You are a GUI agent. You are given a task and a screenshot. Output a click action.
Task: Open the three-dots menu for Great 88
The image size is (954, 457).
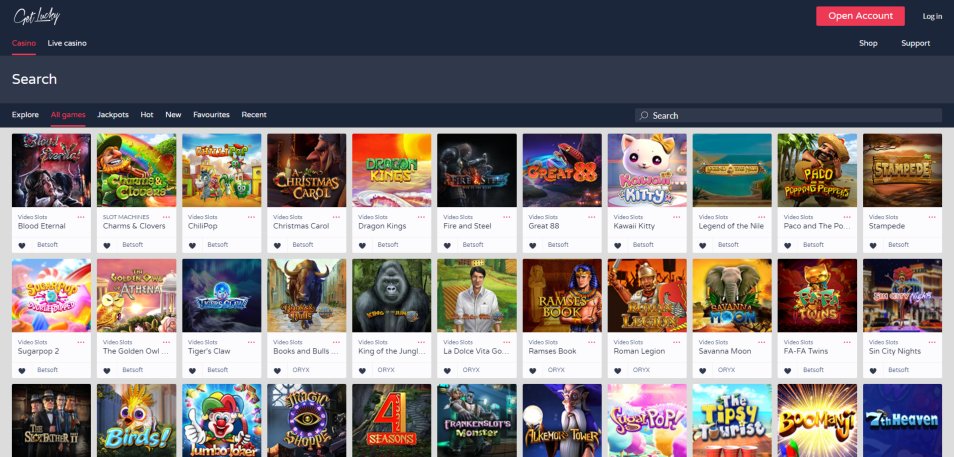pyautogui.click(x=592, y=217)
